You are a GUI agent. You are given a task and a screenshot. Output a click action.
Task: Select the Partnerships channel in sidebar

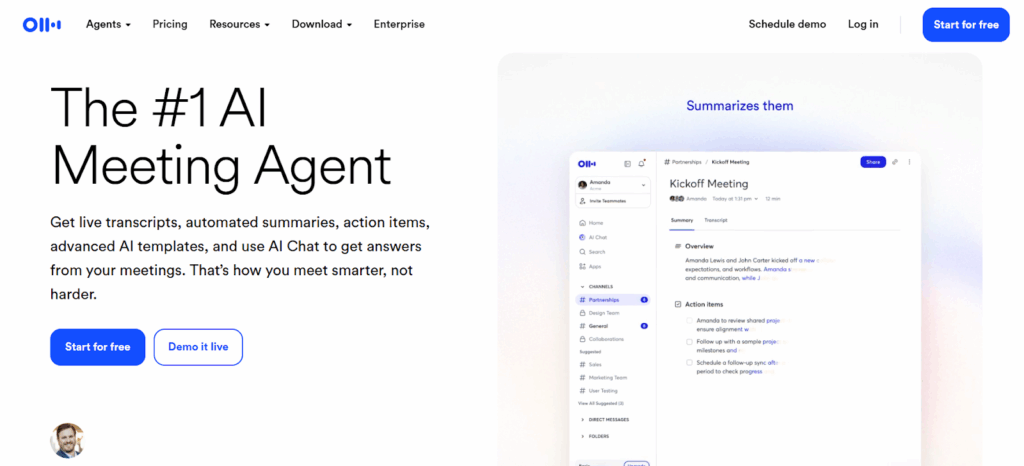point(603,300)
